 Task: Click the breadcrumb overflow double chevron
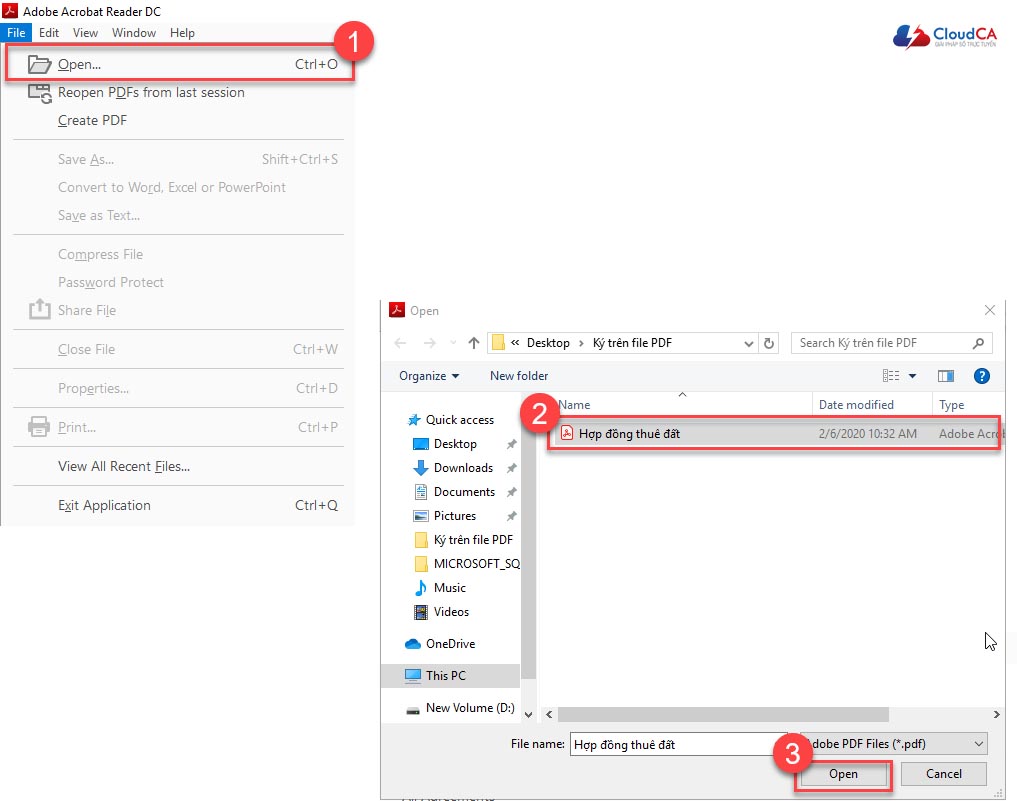[515, 342]
